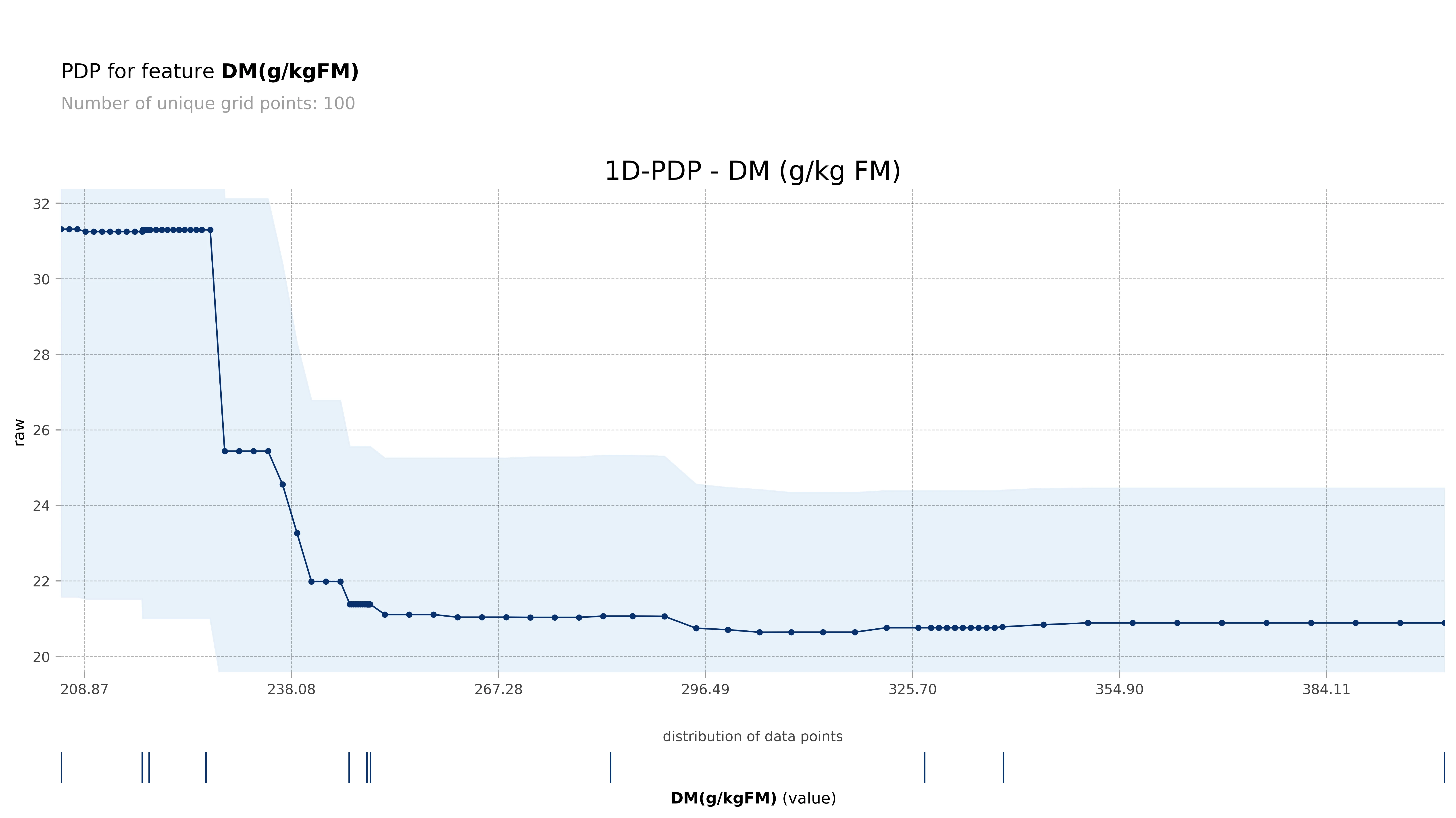Select the x-axis tick label 267.28
This screenshot has height=818, width=1456.
click(498, 690)
